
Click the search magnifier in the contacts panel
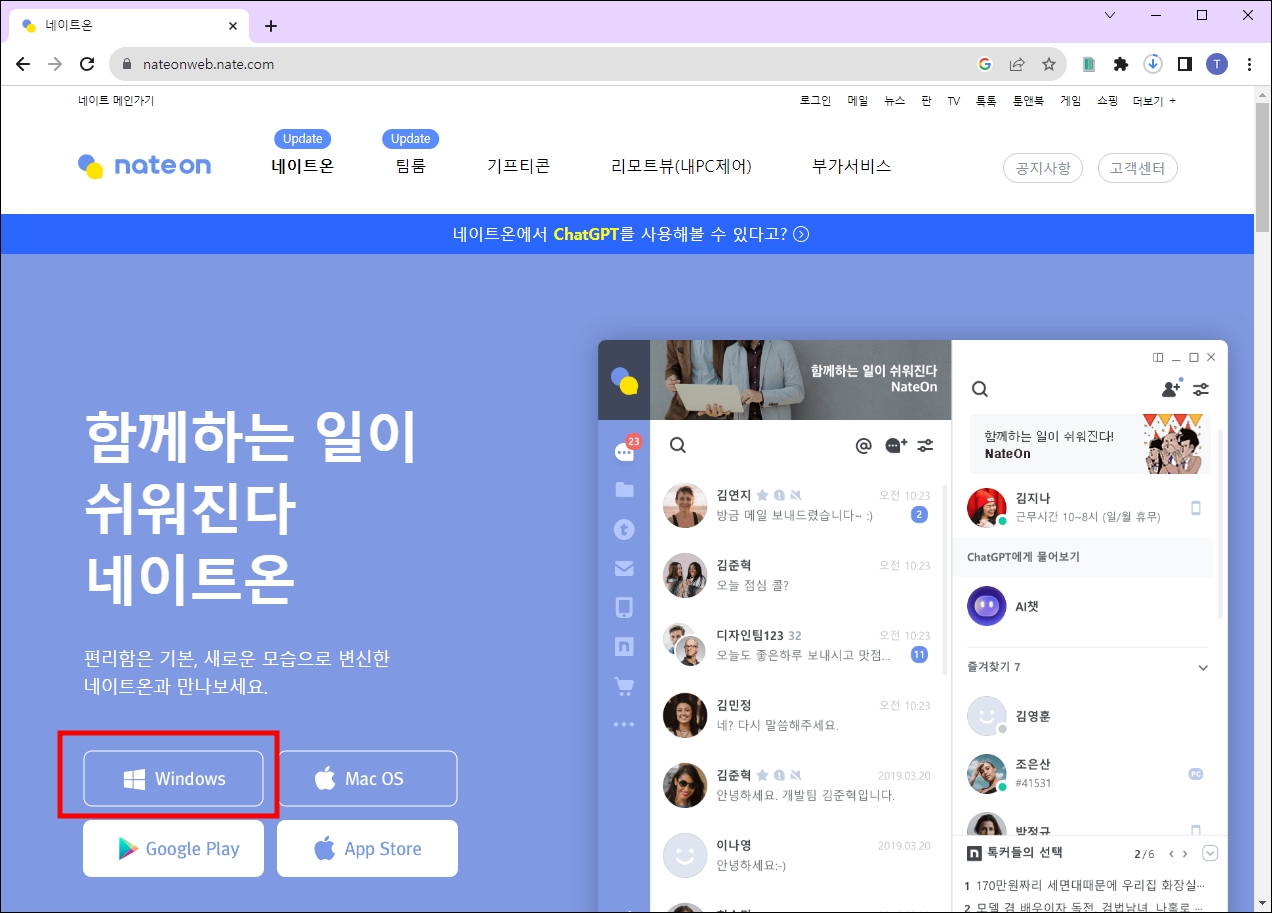[979, 389]
